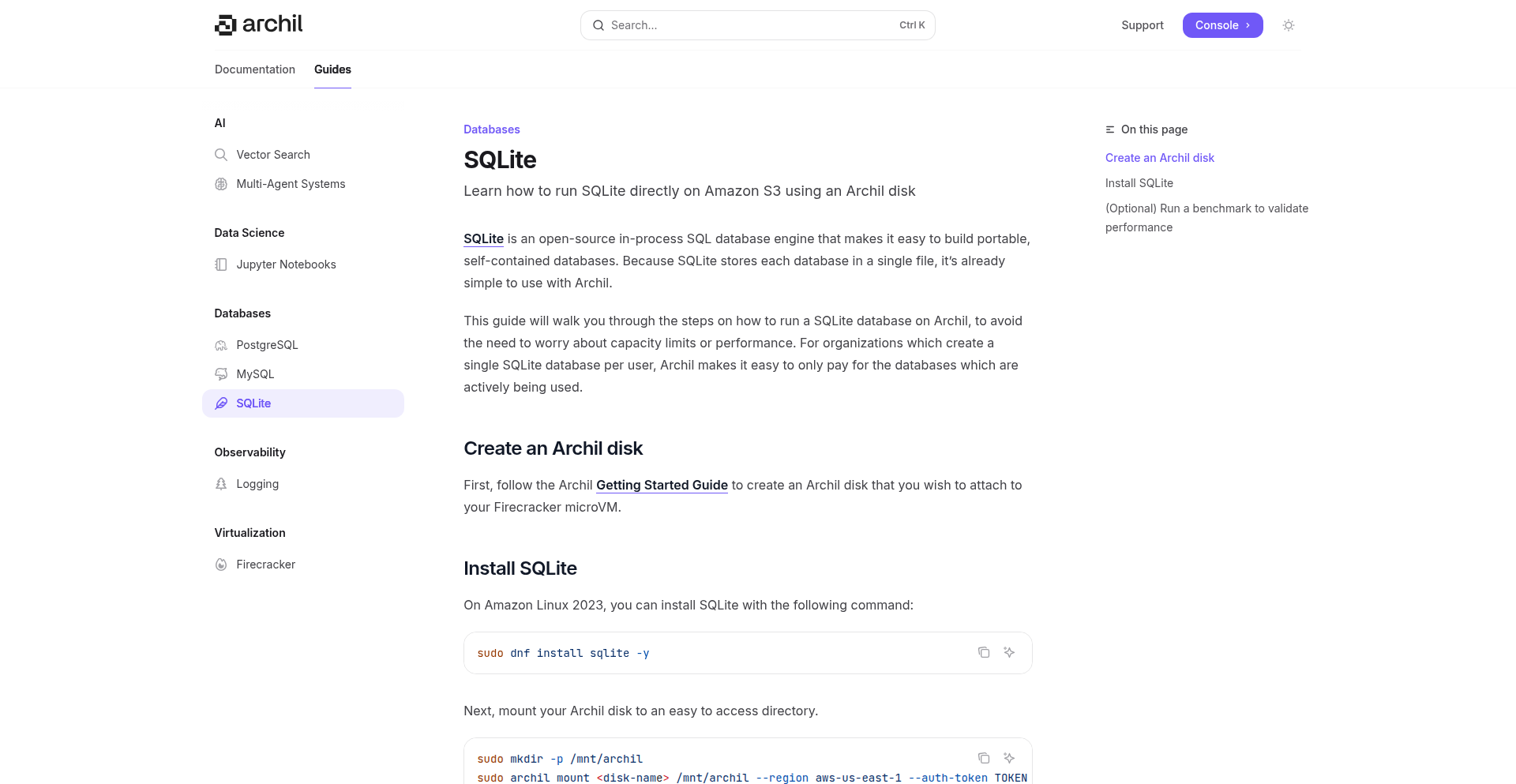Open the Vector Search guide
Image resolution: width=1516 pixels, height=784 pixels.
tap(273, 155)
